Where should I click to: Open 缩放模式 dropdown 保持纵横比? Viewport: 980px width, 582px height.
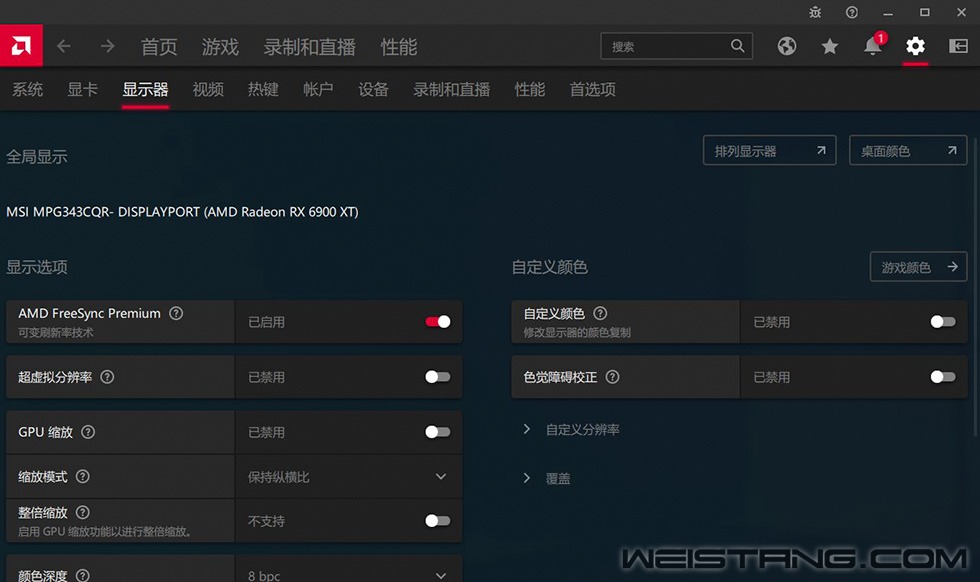(x=349, y=477)
